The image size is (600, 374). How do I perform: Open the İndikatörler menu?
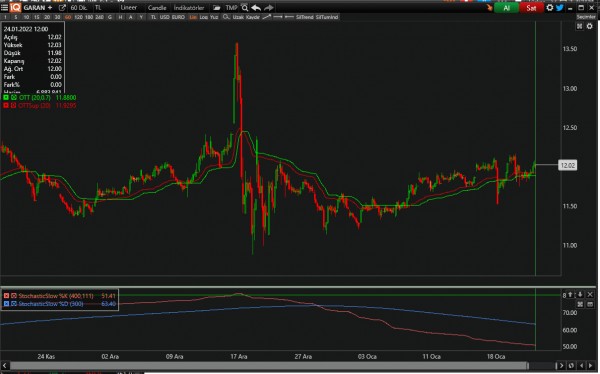189,8
